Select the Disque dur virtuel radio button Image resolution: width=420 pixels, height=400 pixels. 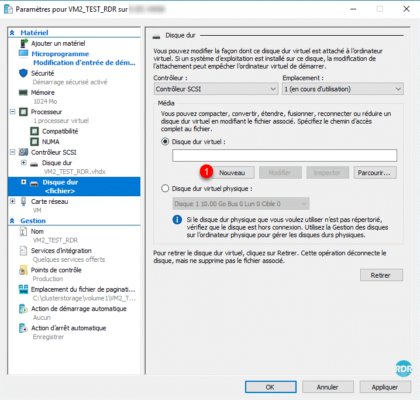pos(165,142)
